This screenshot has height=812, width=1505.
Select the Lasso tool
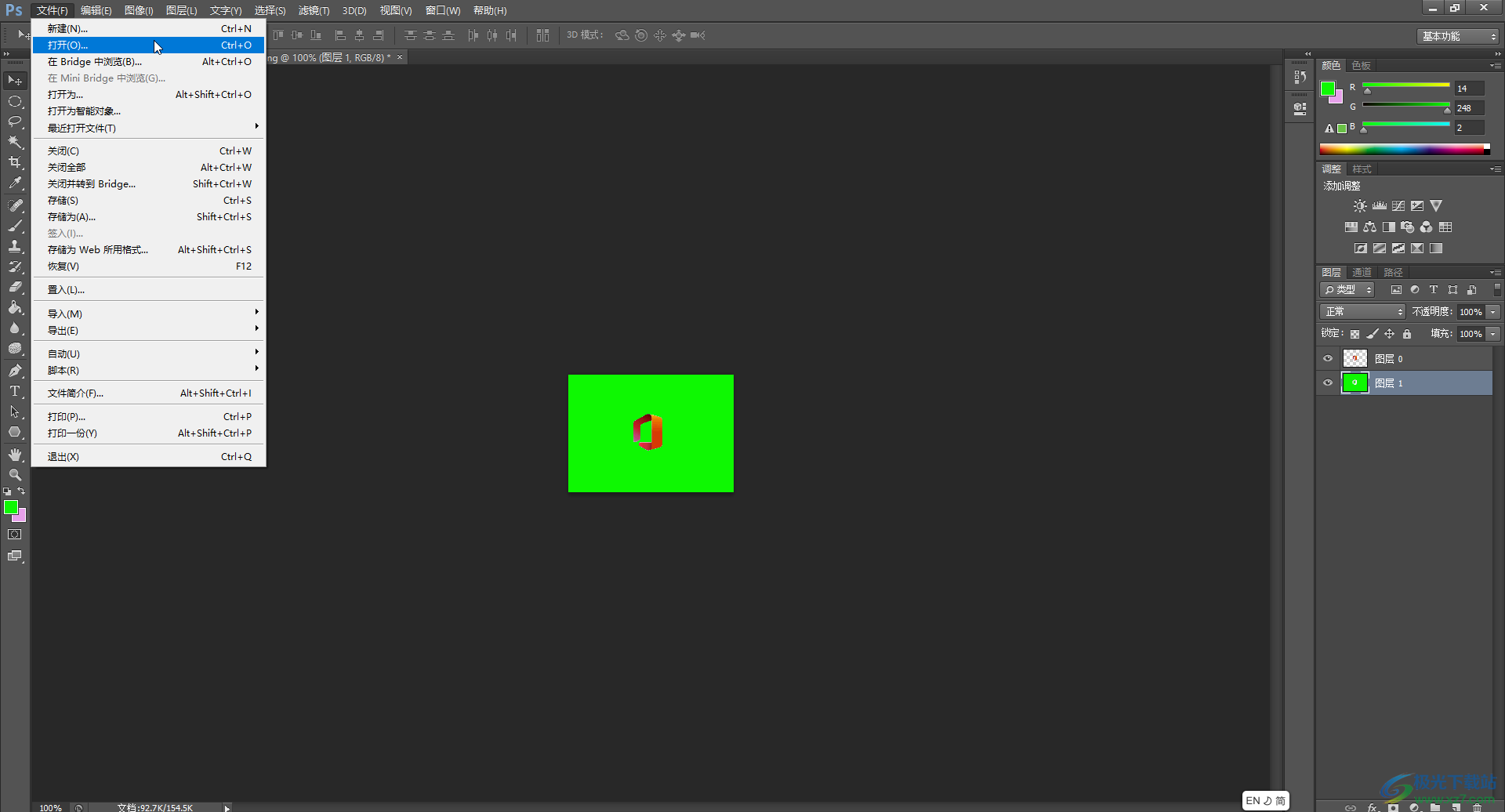[x=15, y=121]
